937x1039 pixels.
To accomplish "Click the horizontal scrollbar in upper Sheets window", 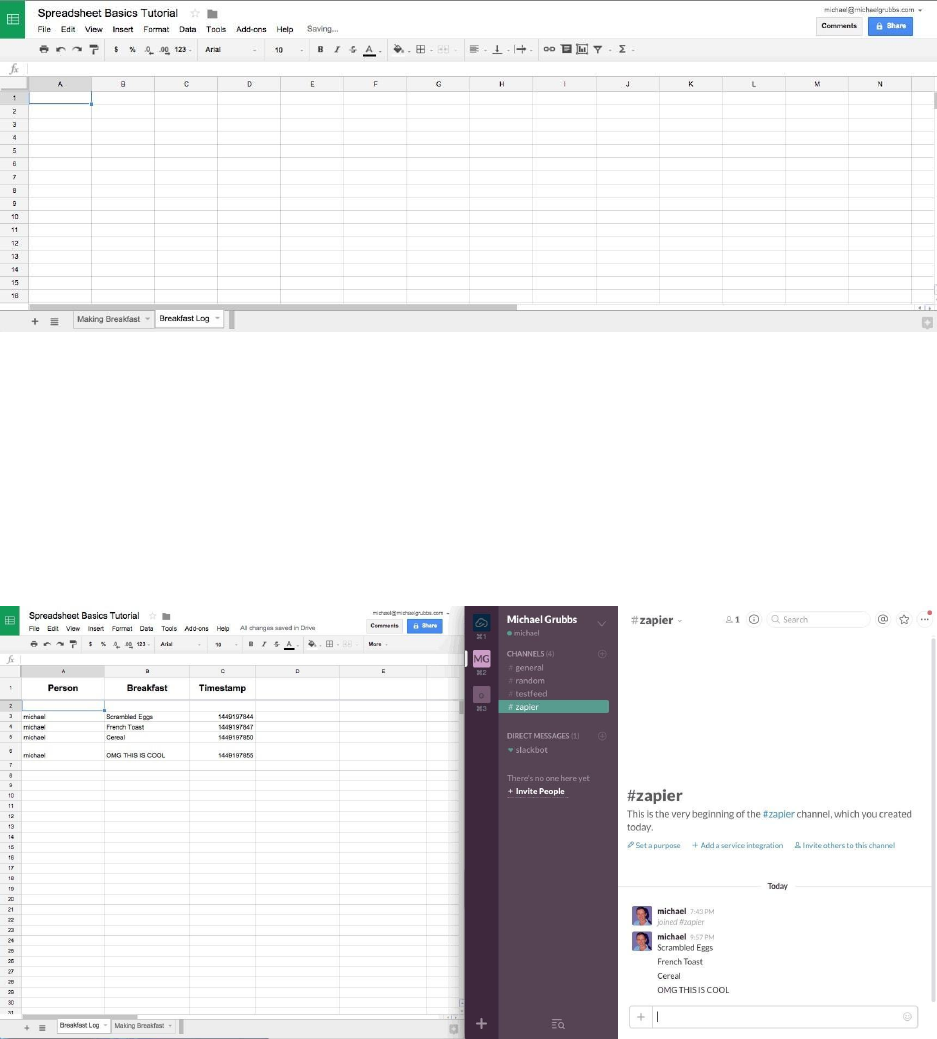I will coord(273,307).
